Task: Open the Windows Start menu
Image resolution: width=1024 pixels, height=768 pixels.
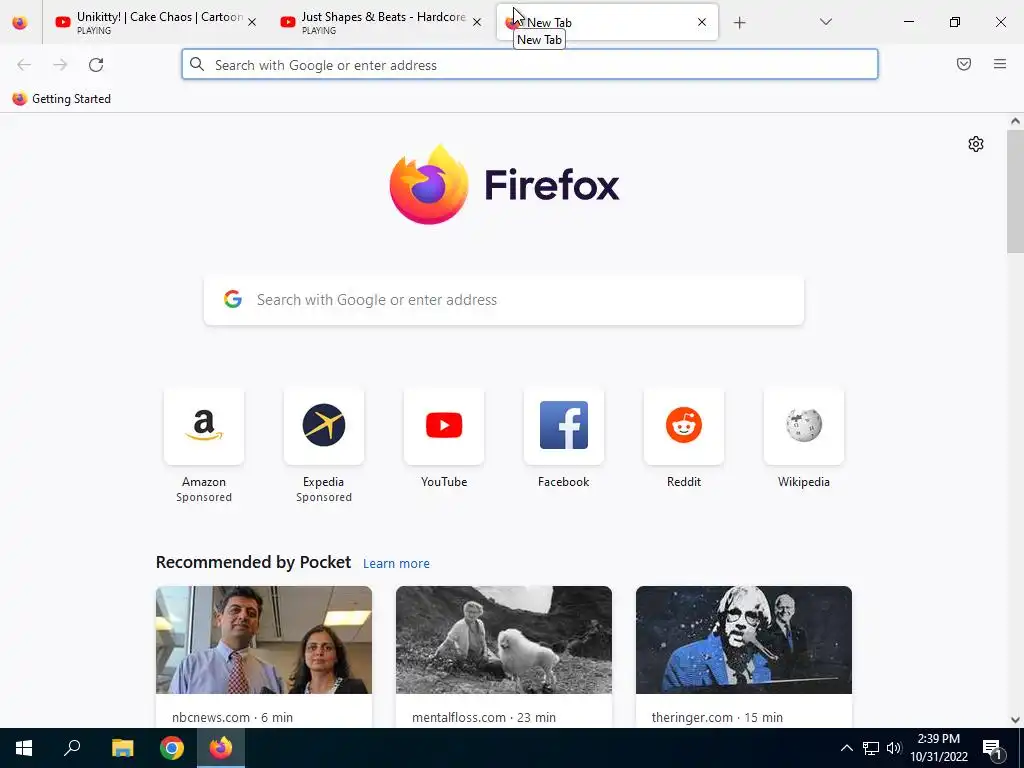Action: coord(24,748)
